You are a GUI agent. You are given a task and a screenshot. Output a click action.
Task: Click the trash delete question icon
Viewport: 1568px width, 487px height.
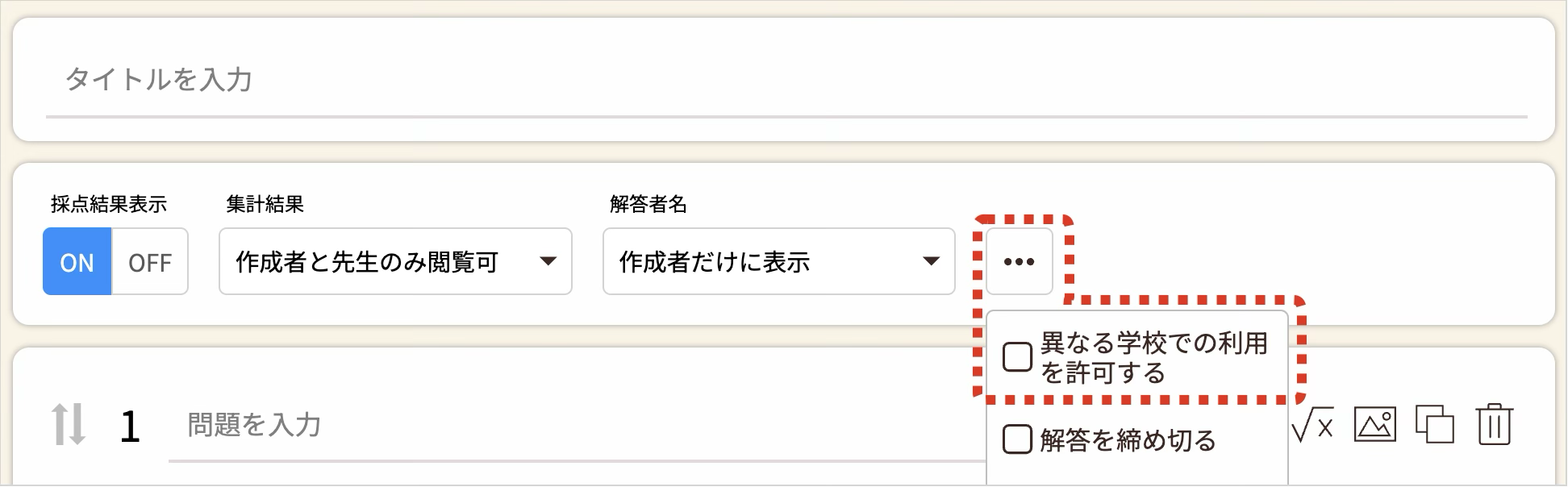[x=1494, y=424]
